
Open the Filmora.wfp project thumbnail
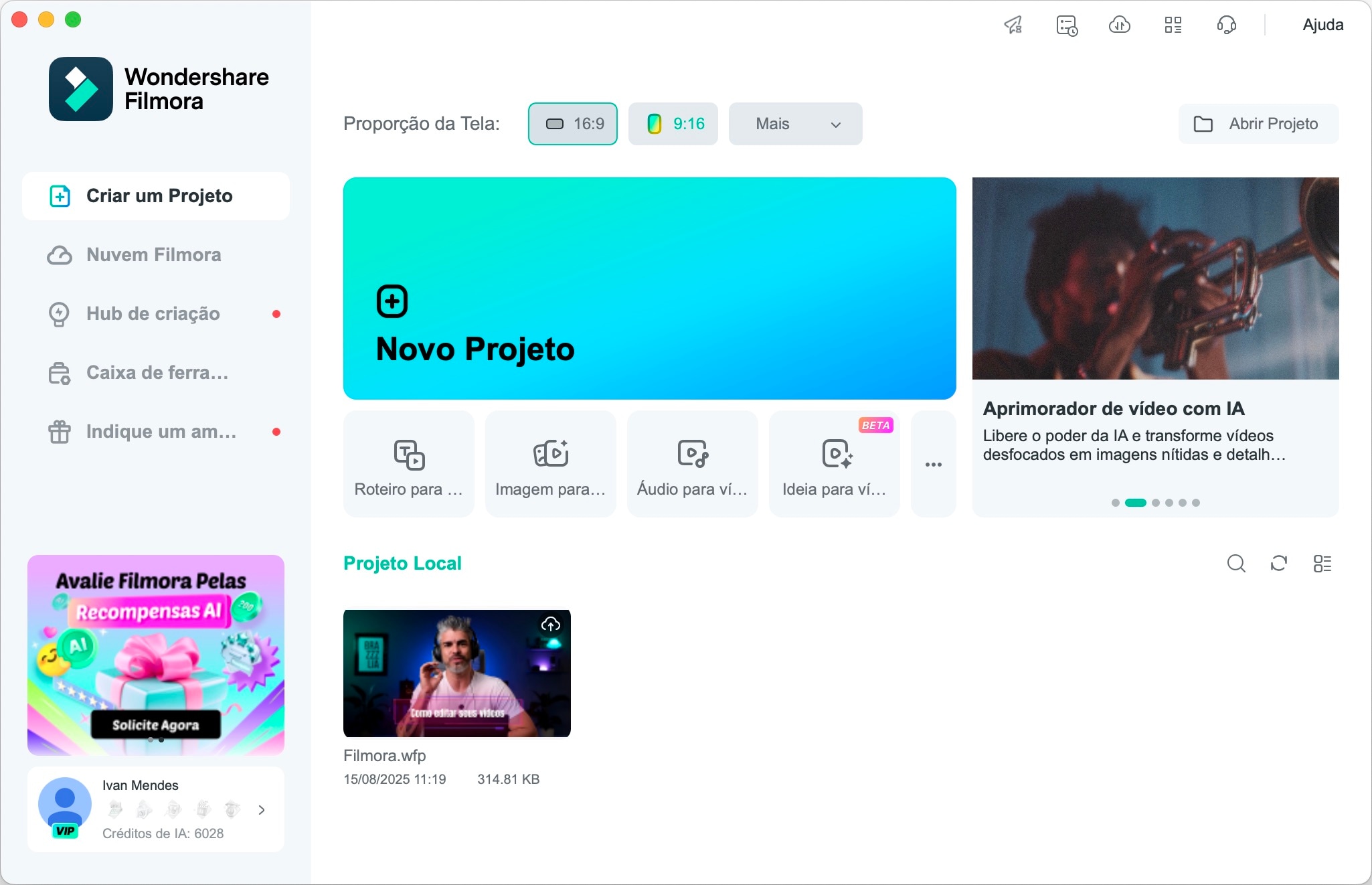(x=456, y=673)
